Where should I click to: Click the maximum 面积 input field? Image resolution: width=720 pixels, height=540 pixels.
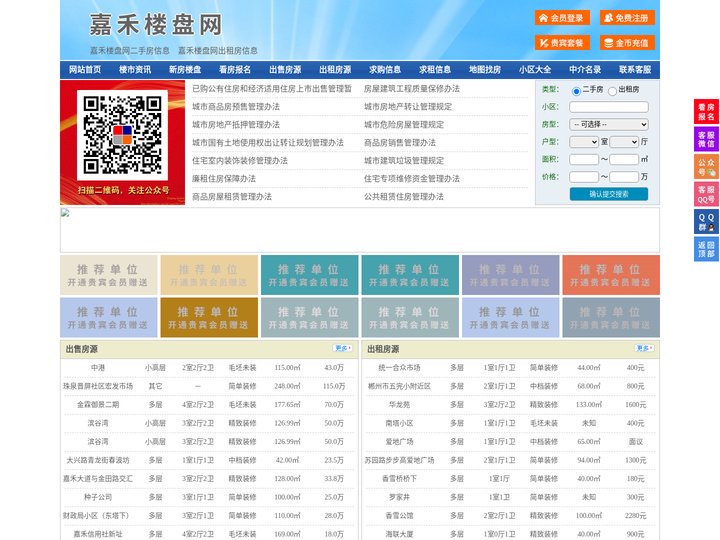click(624, 159)
